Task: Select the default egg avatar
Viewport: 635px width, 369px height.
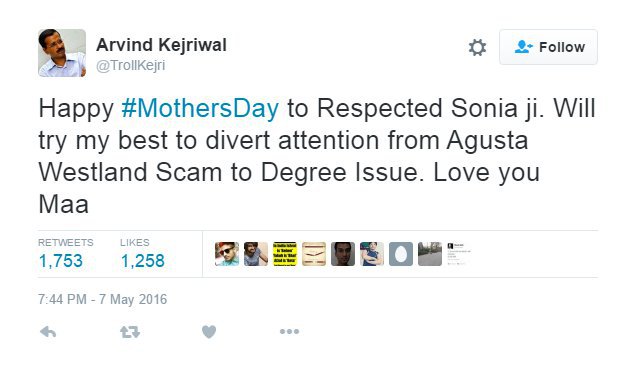Action: coord(401,254)
